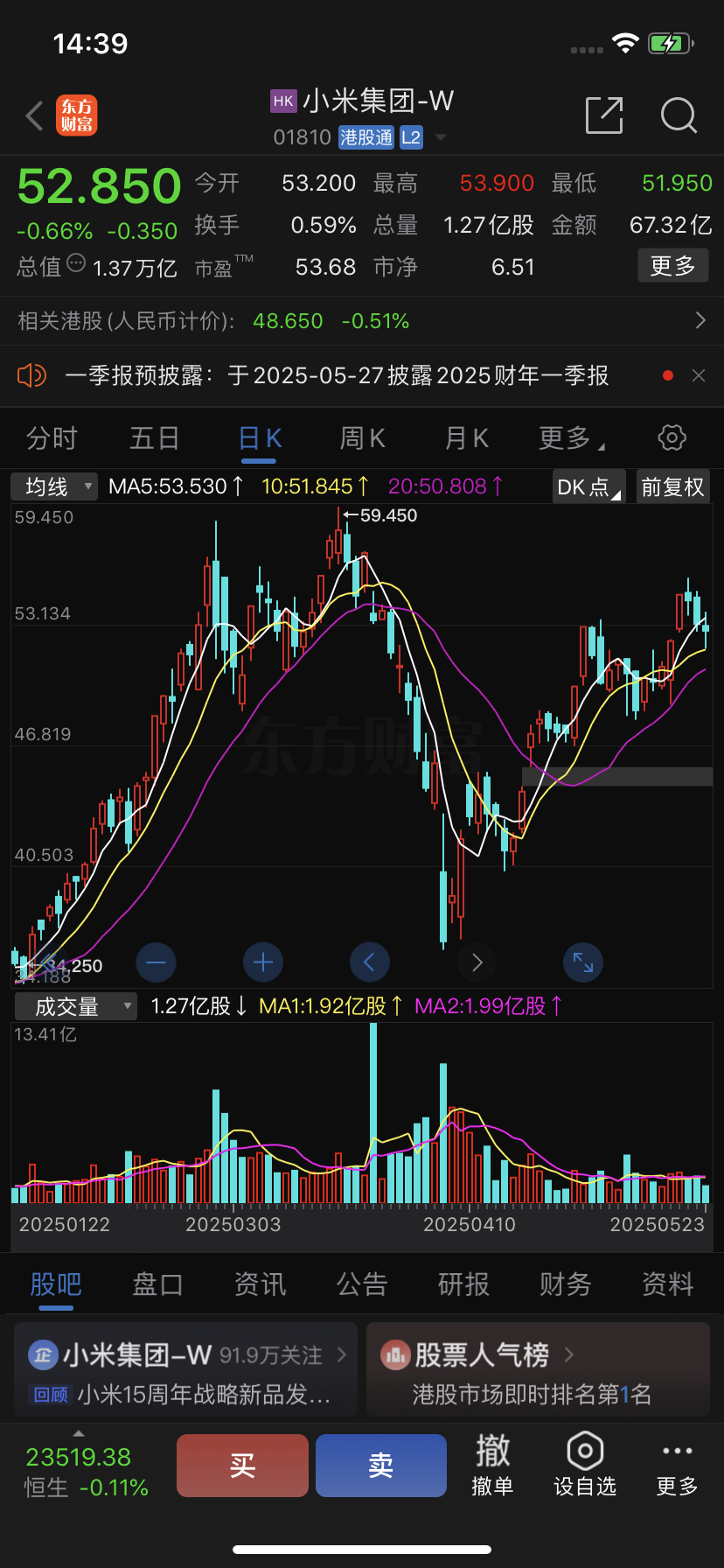
Task: Tap the MA2:1.99亿股 volume value
Action: 489,1006
